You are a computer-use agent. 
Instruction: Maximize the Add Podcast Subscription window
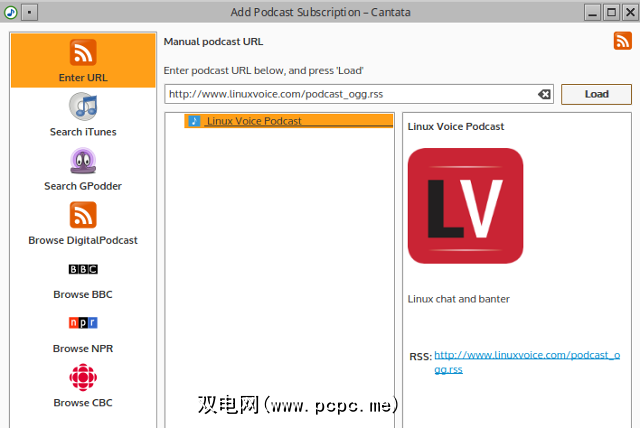[611, 12]
